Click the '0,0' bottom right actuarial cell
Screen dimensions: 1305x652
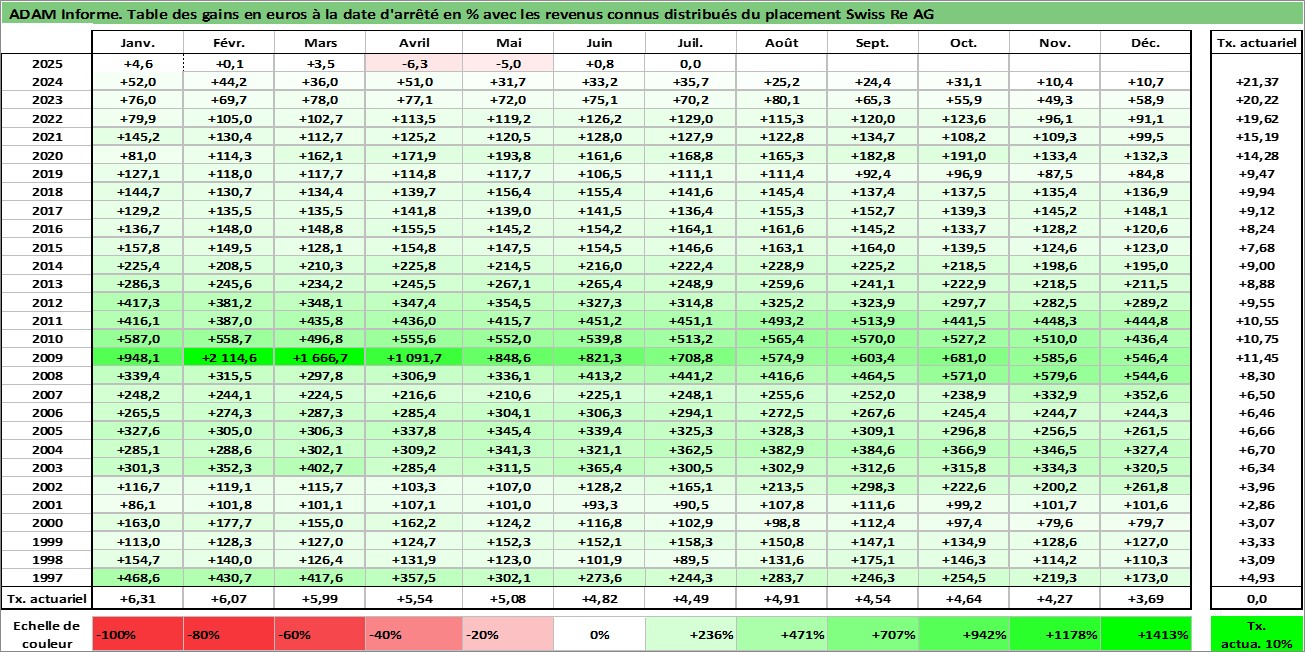coord(1256,598)
